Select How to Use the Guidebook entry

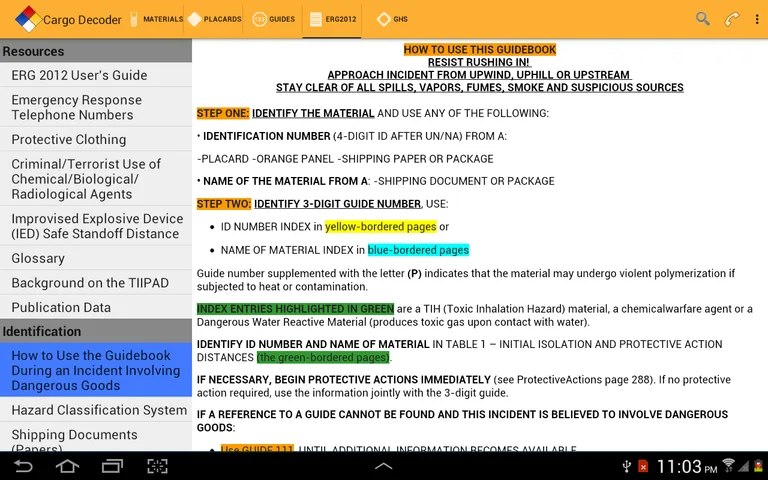96,370
